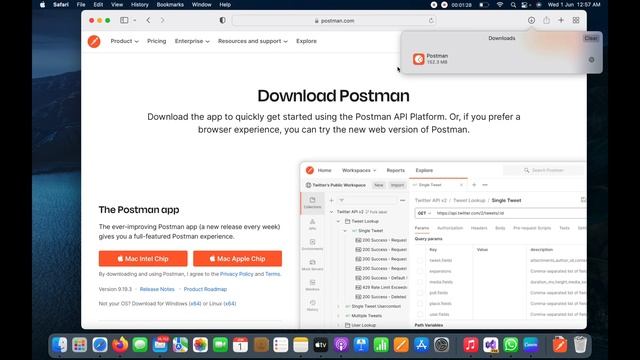Open the Privacy Policy link
The image size is (640, 360).
click(236, 274)
